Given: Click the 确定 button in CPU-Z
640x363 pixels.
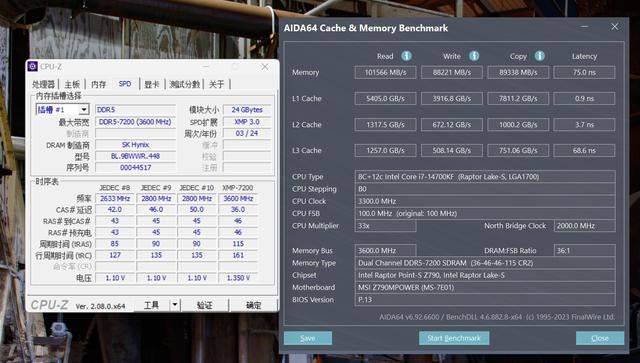Looking at the screenshot, I should (x=253, y=305).
